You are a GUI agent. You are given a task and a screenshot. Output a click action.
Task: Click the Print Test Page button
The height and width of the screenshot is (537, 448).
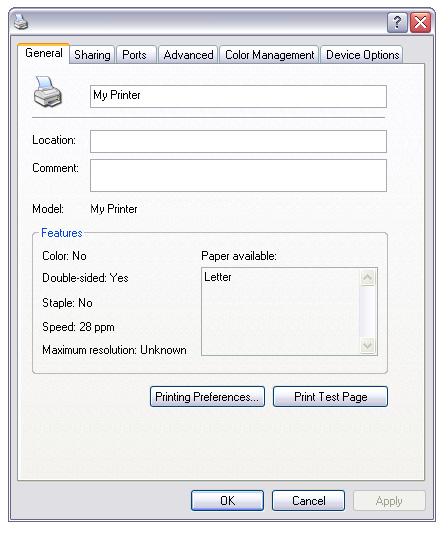[x=330, y=397]
